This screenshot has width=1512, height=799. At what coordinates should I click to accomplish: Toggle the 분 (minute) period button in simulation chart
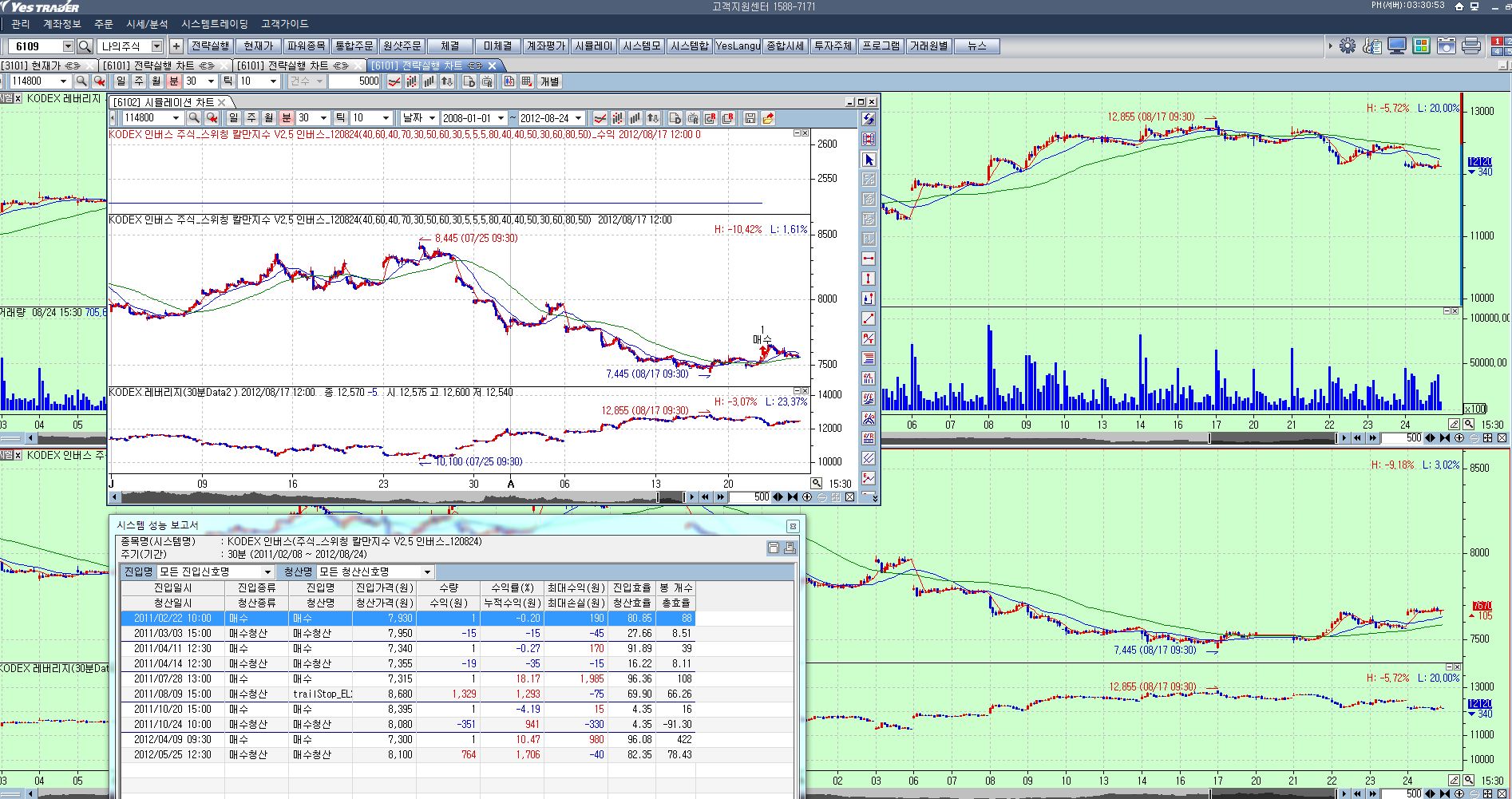(x=286, y=118)
